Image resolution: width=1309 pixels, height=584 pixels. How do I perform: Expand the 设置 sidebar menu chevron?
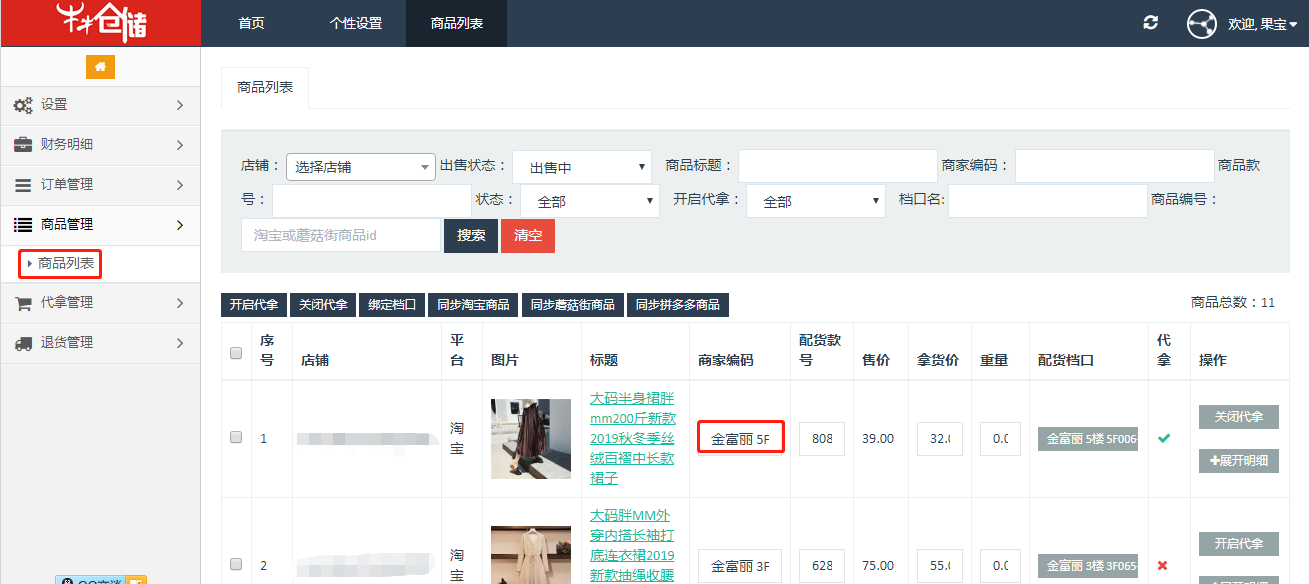click(180, 105)
